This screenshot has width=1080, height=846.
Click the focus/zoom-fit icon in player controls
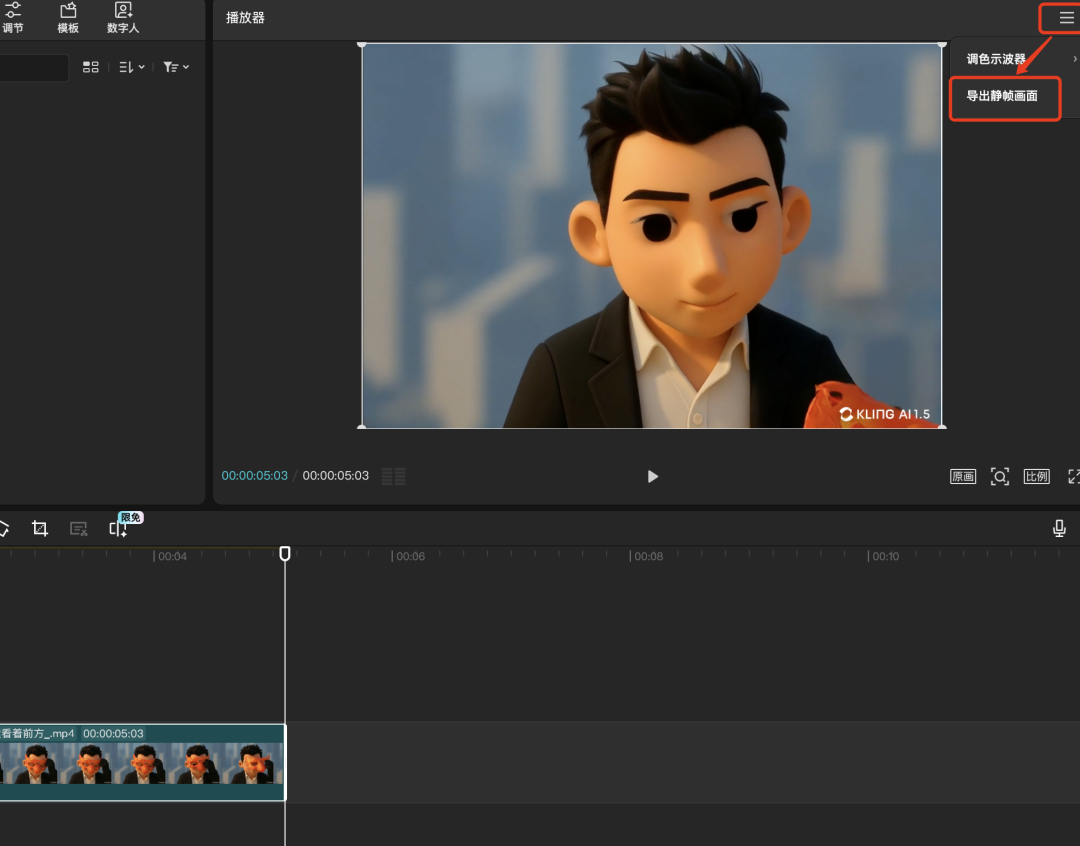[x=1000, y=476]
